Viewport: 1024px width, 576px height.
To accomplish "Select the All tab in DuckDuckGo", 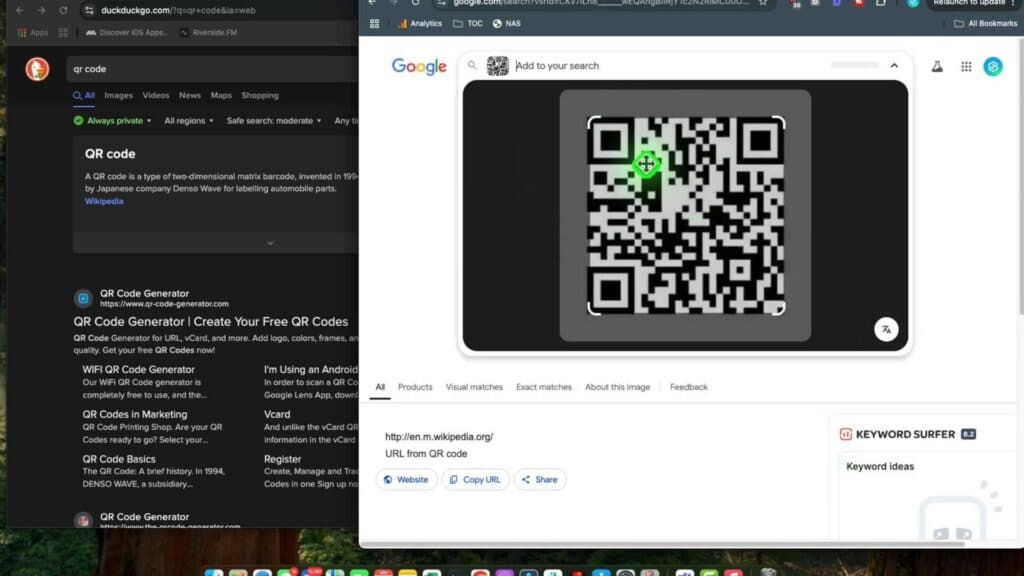I will click(84, 95).
